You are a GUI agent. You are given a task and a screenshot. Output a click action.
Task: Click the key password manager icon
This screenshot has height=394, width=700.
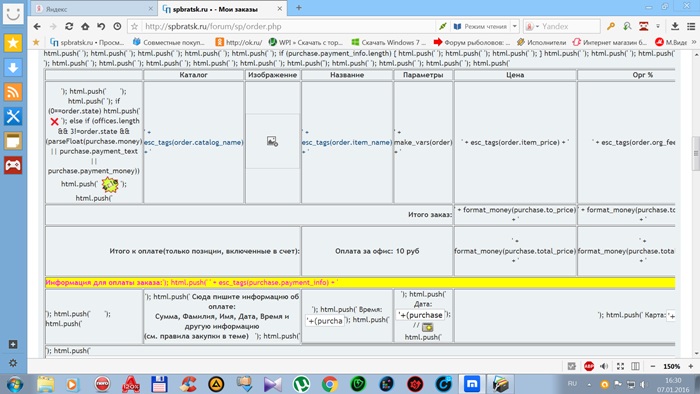click(x=611, y=27)
